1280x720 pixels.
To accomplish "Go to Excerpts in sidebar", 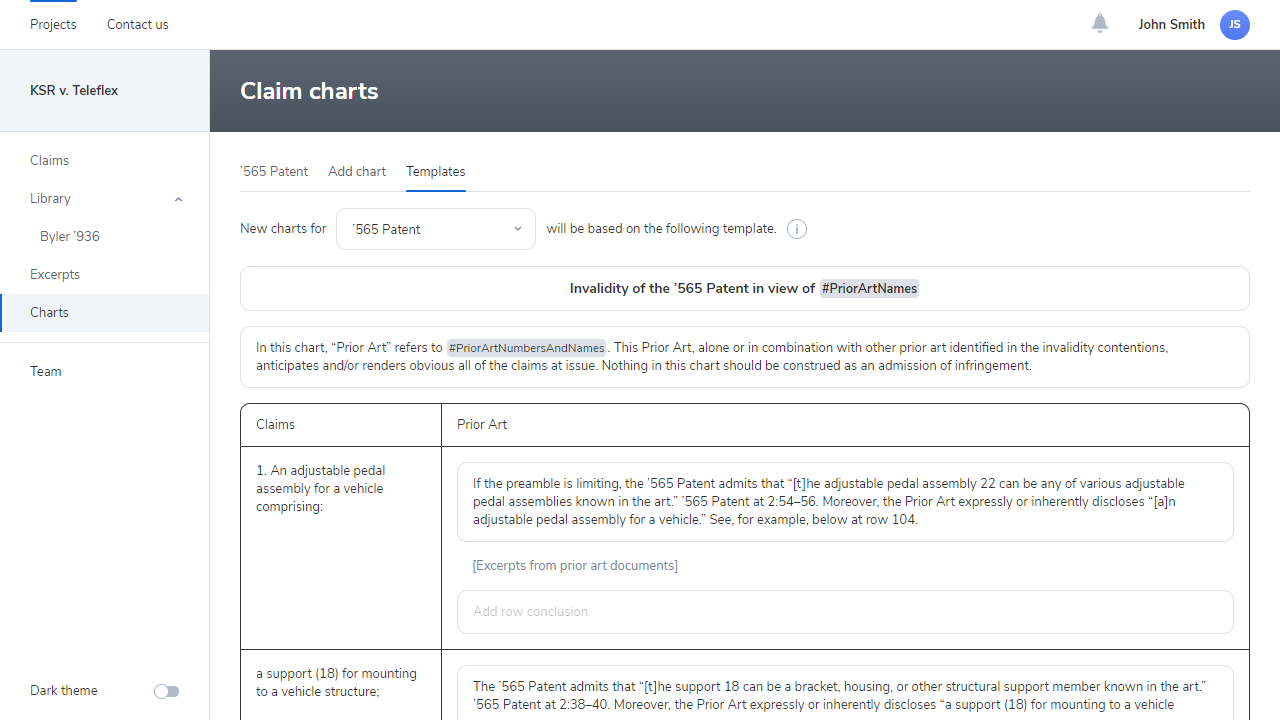I will [105, 274].
